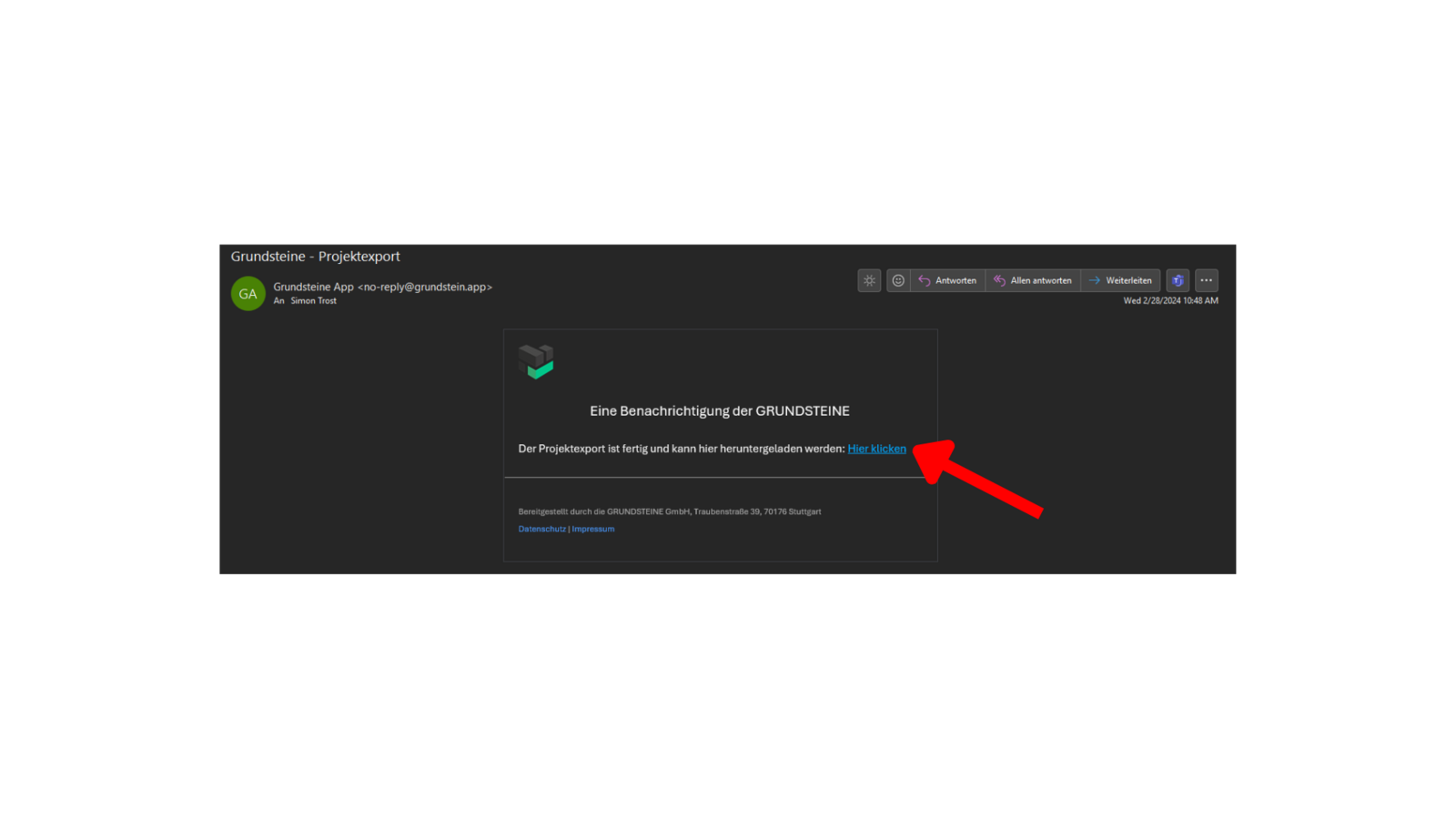The image size is (1456, 819).
Task: Select sender Grundsteine App no-reply address
Action: 383,287
